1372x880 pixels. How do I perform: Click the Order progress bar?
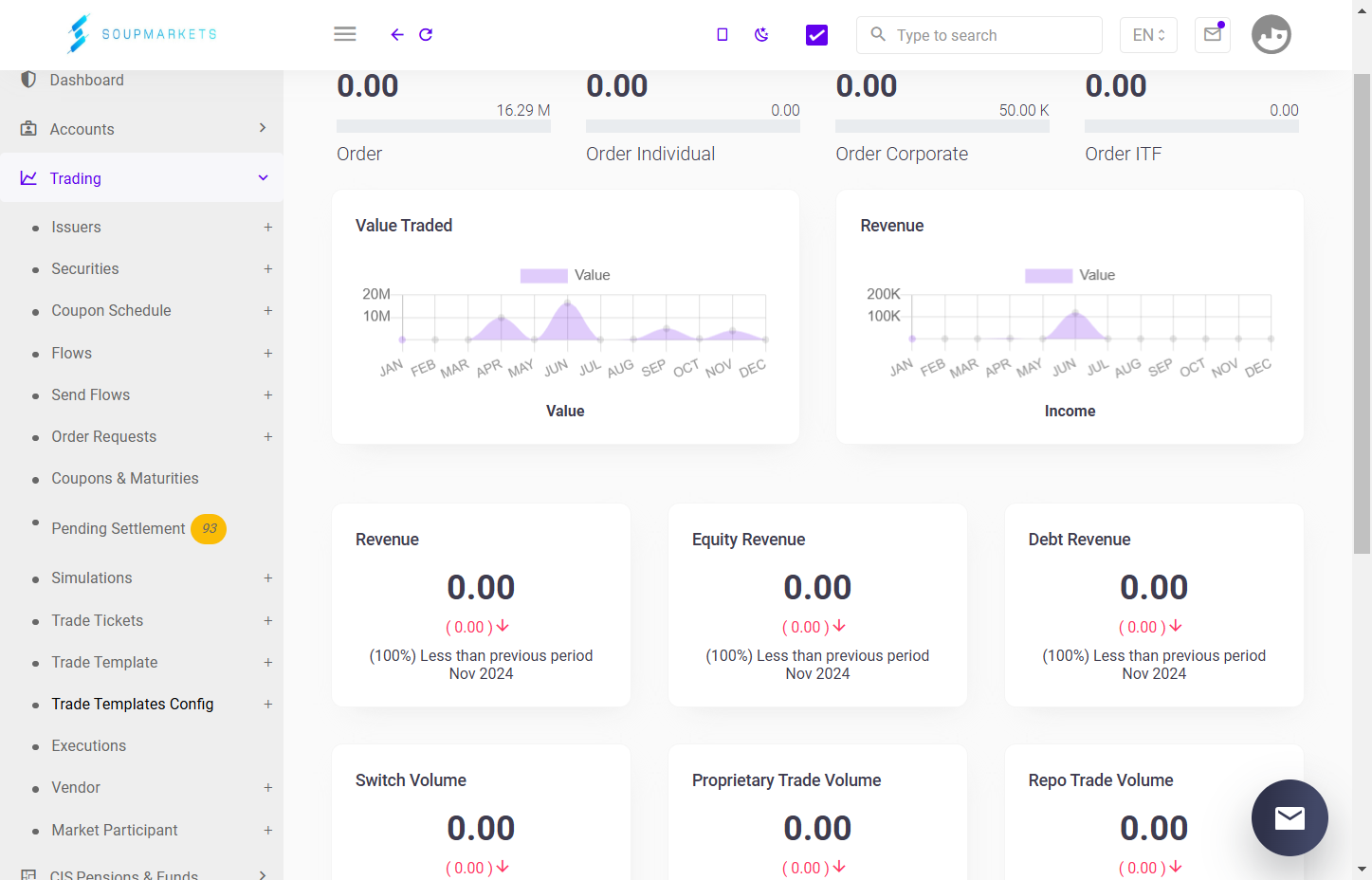[x=444, y=126]
